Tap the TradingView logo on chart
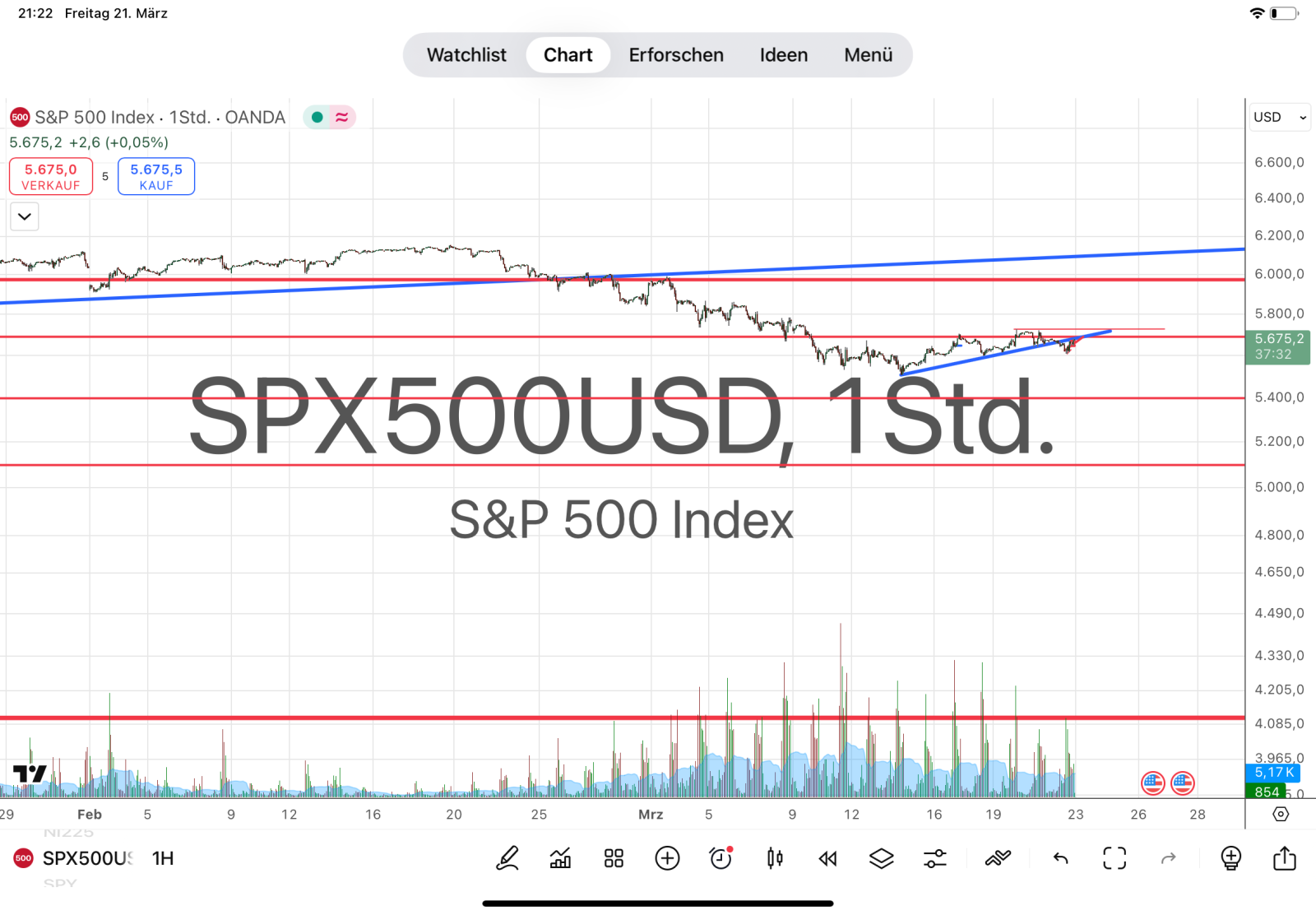 point(30,773)
